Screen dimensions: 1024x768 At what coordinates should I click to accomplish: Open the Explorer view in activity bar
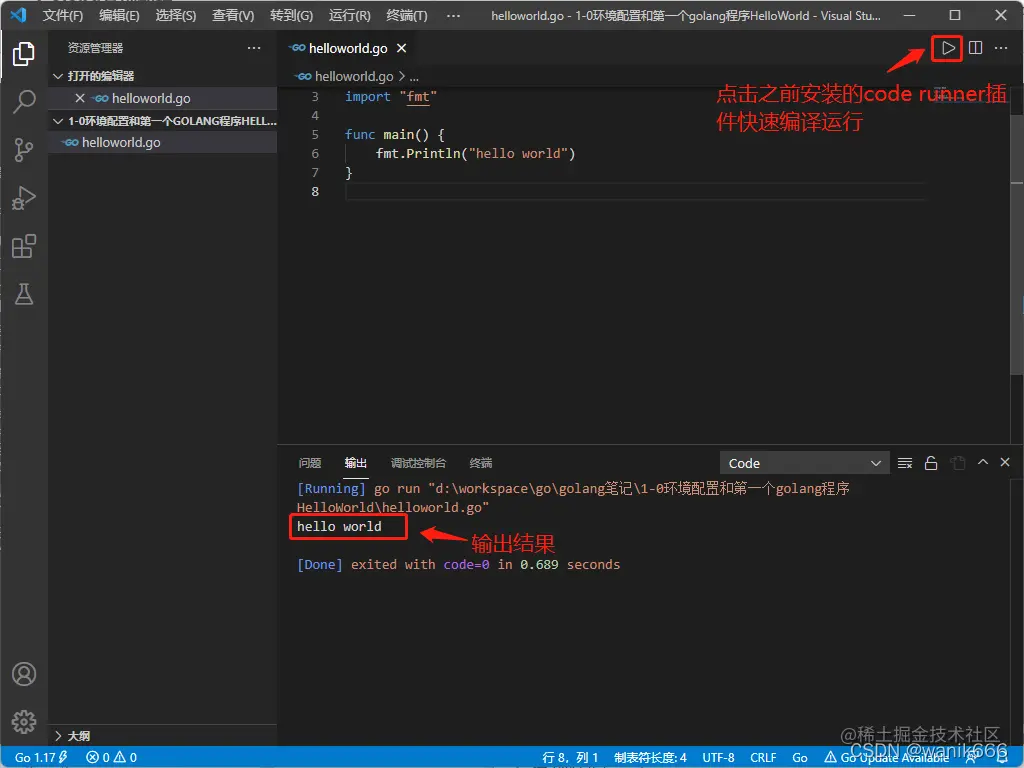24,54
